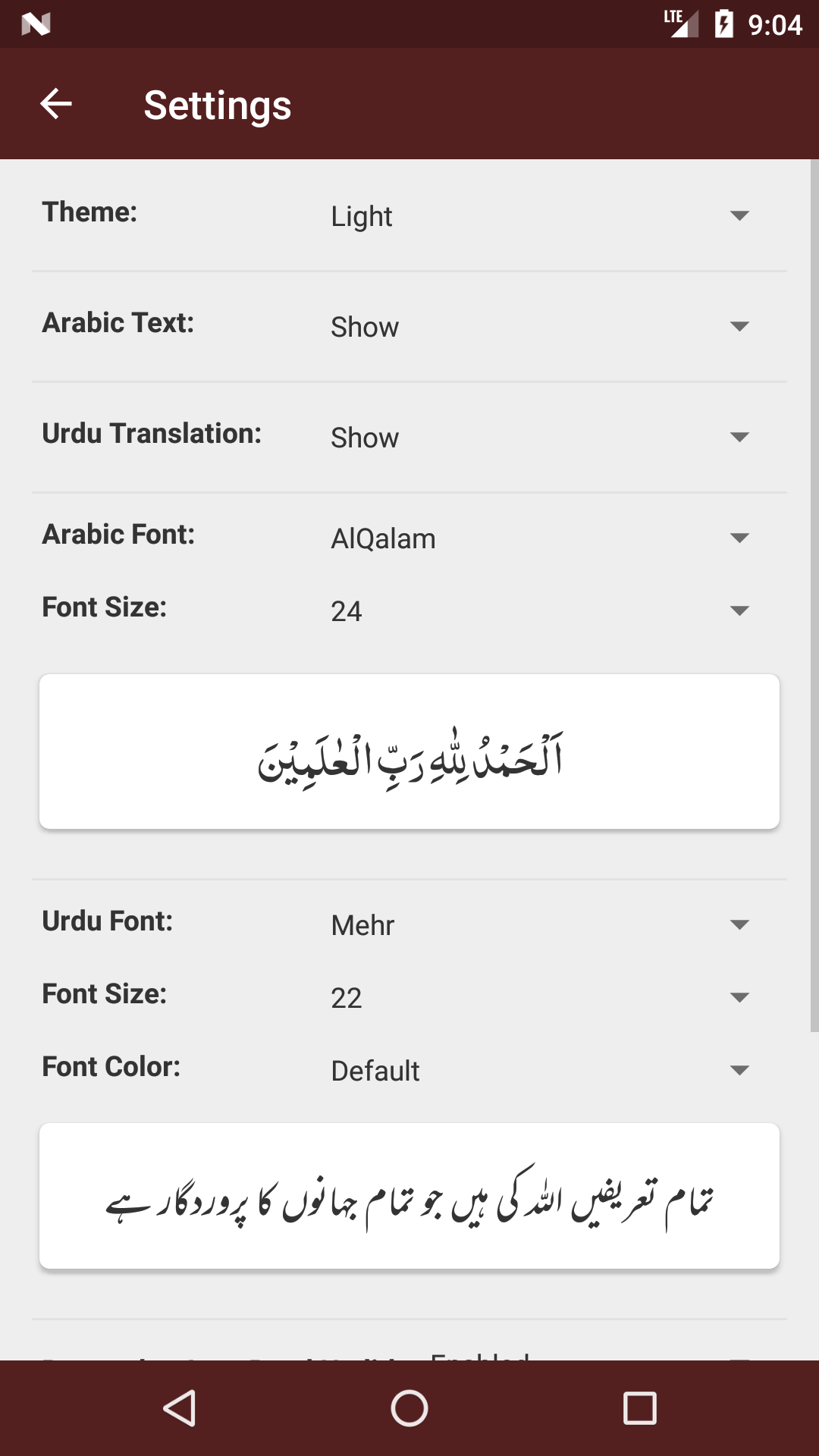
Task: Change Arabic font size from 24
Action: (x=540, y=611)
